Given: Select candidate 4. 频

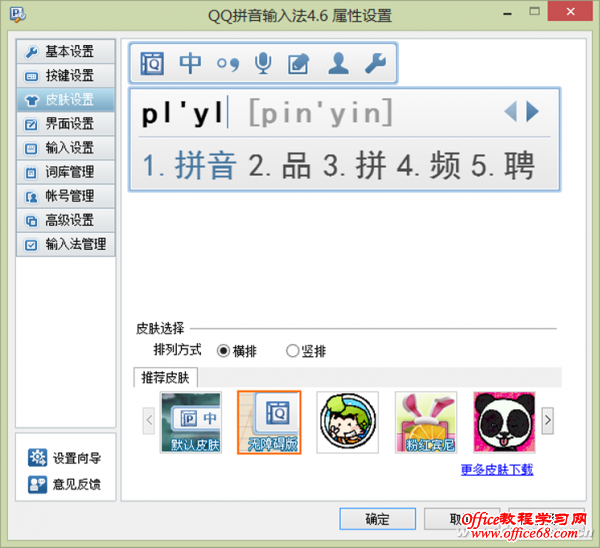Looking at the screenshot, I should (429, 166).
